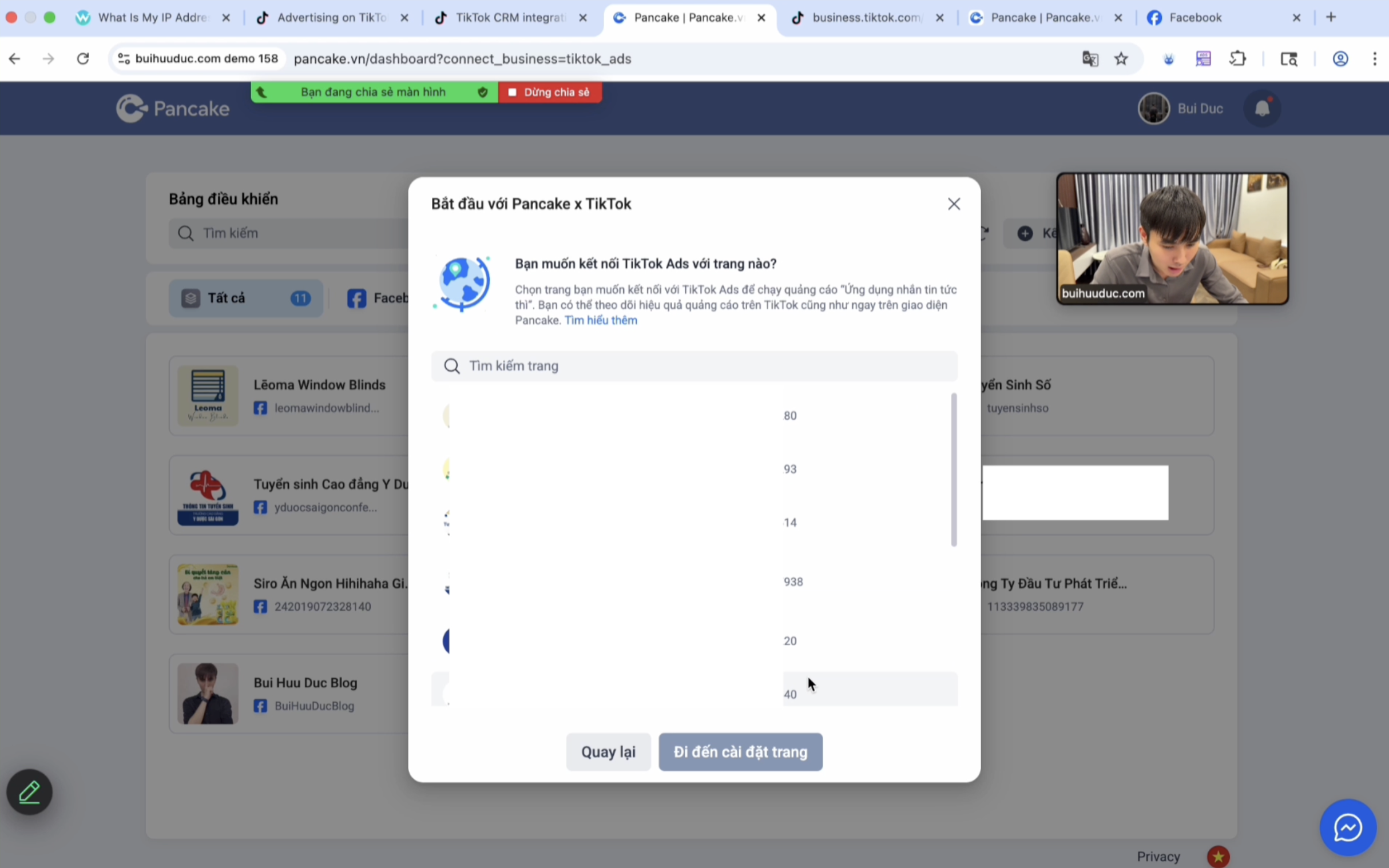1389x868 pixels.
Task: Open the Tìm hiểu thêm link
Action: (x=601, y=320)
